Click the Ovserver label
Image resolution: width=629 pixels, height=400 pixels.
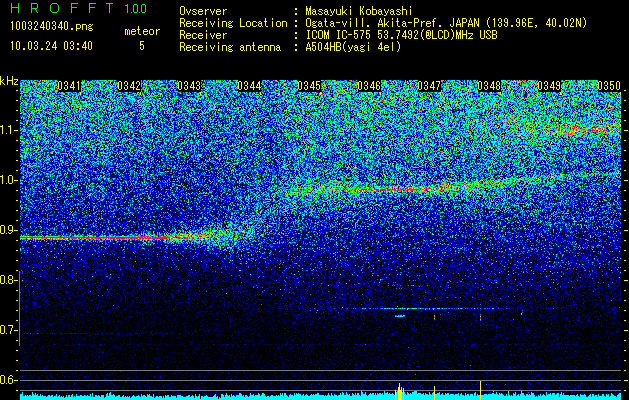click(x=203, y=11)
